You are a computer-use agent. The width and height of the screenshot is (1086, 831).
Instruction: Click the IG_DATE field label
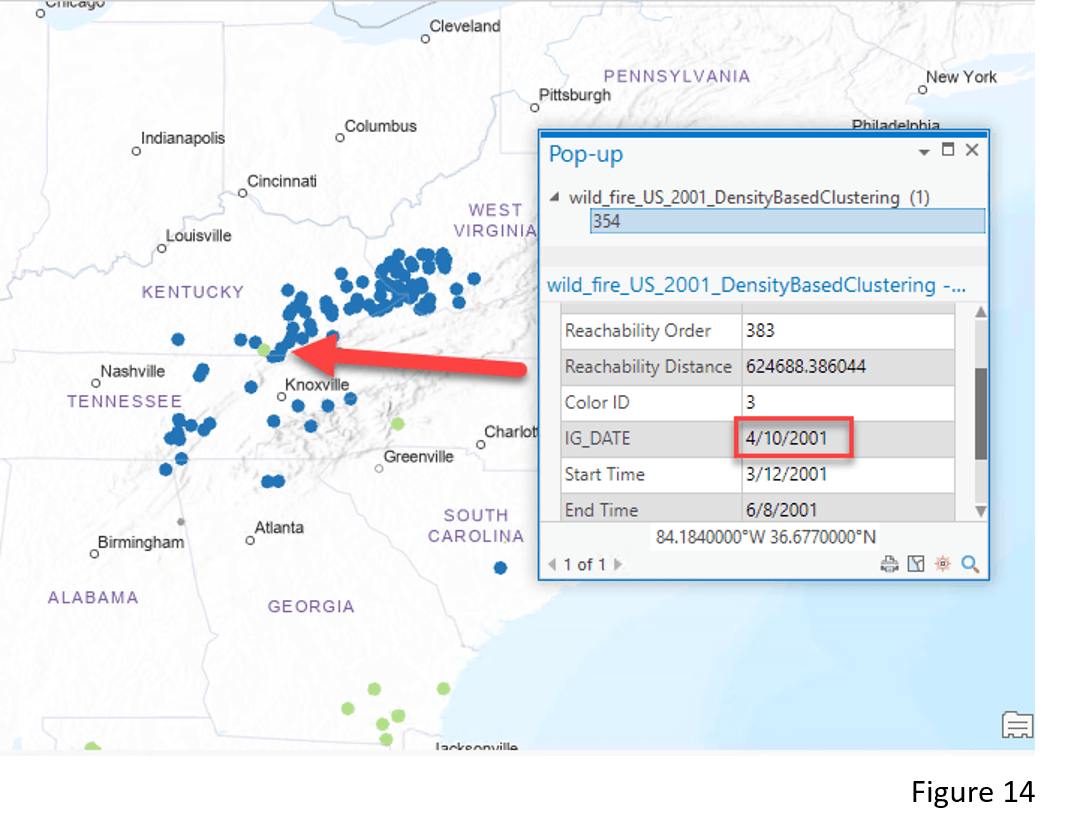(597, 438)
